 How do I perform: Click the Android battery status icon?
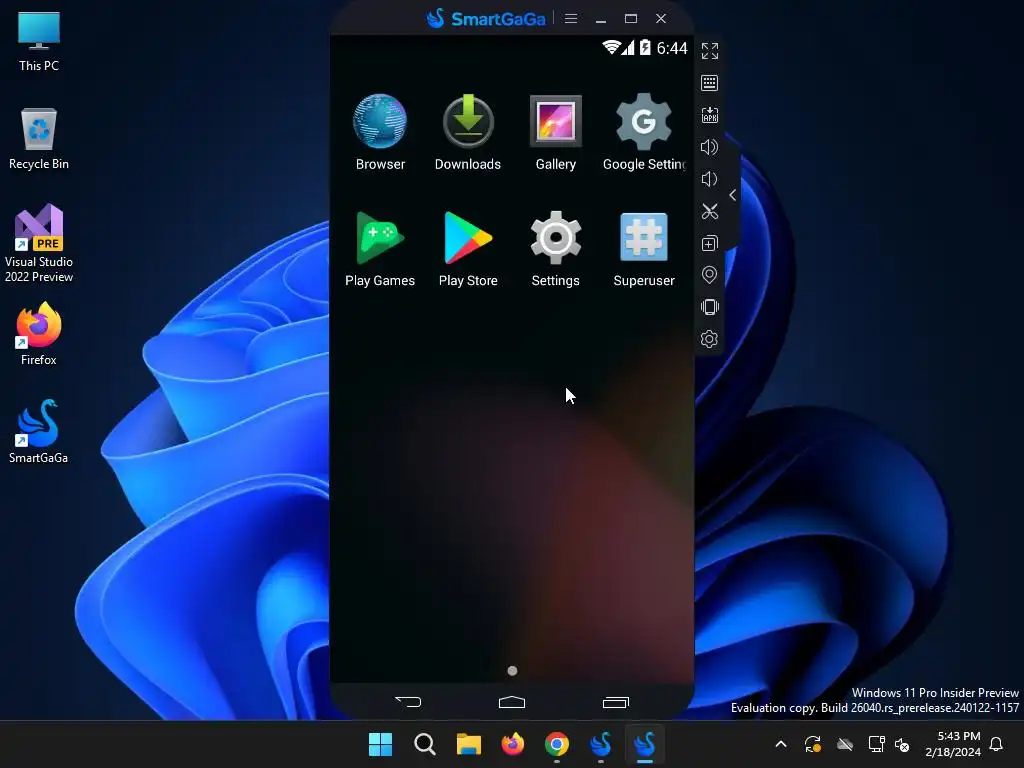point(645,47)
